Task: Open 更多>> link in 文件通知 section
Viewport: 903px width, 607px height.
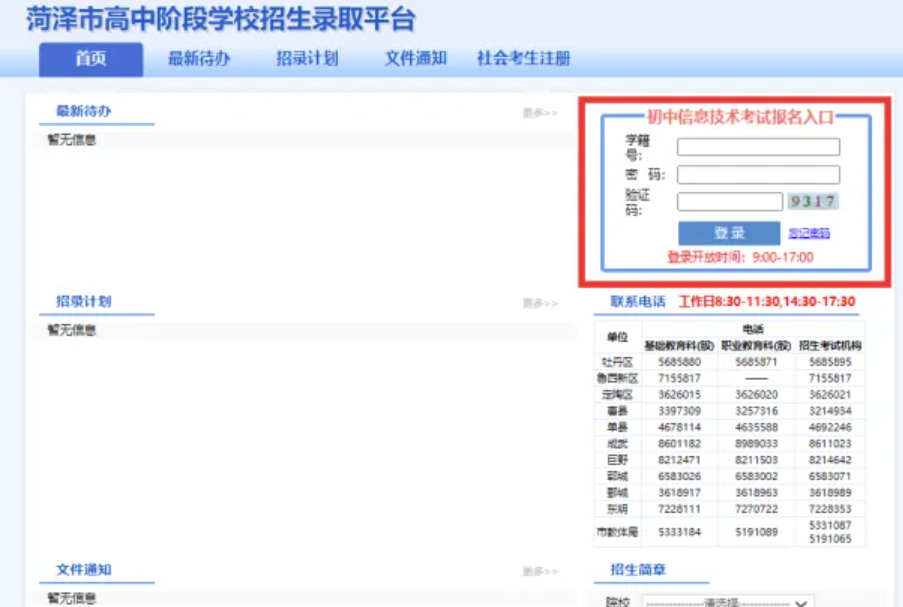Action: click(540, 571)
